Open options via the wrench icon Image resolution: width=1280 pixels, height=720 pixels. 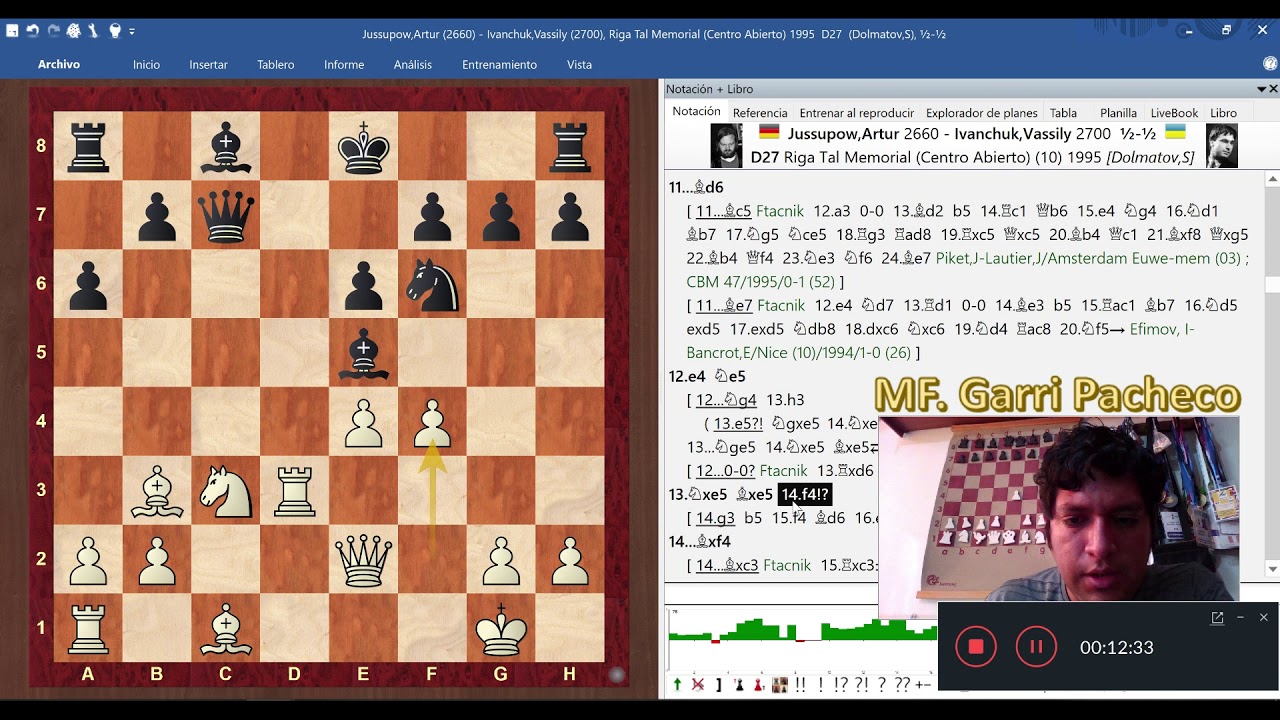[94, 31]
